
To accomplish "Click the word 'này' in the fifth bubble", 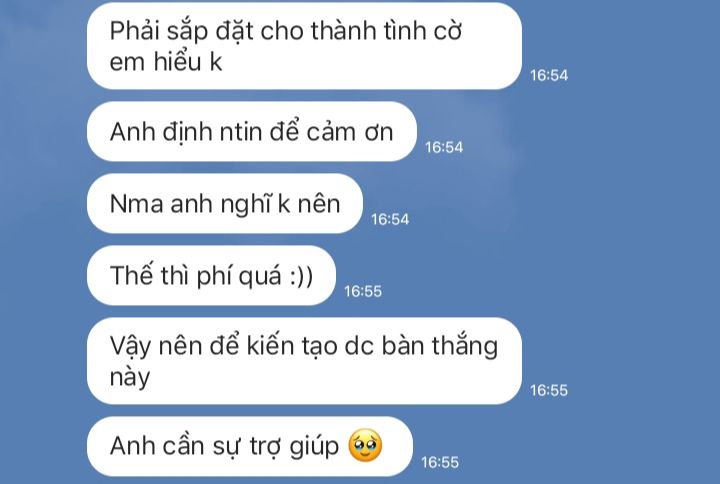I will tap(130, 377).
